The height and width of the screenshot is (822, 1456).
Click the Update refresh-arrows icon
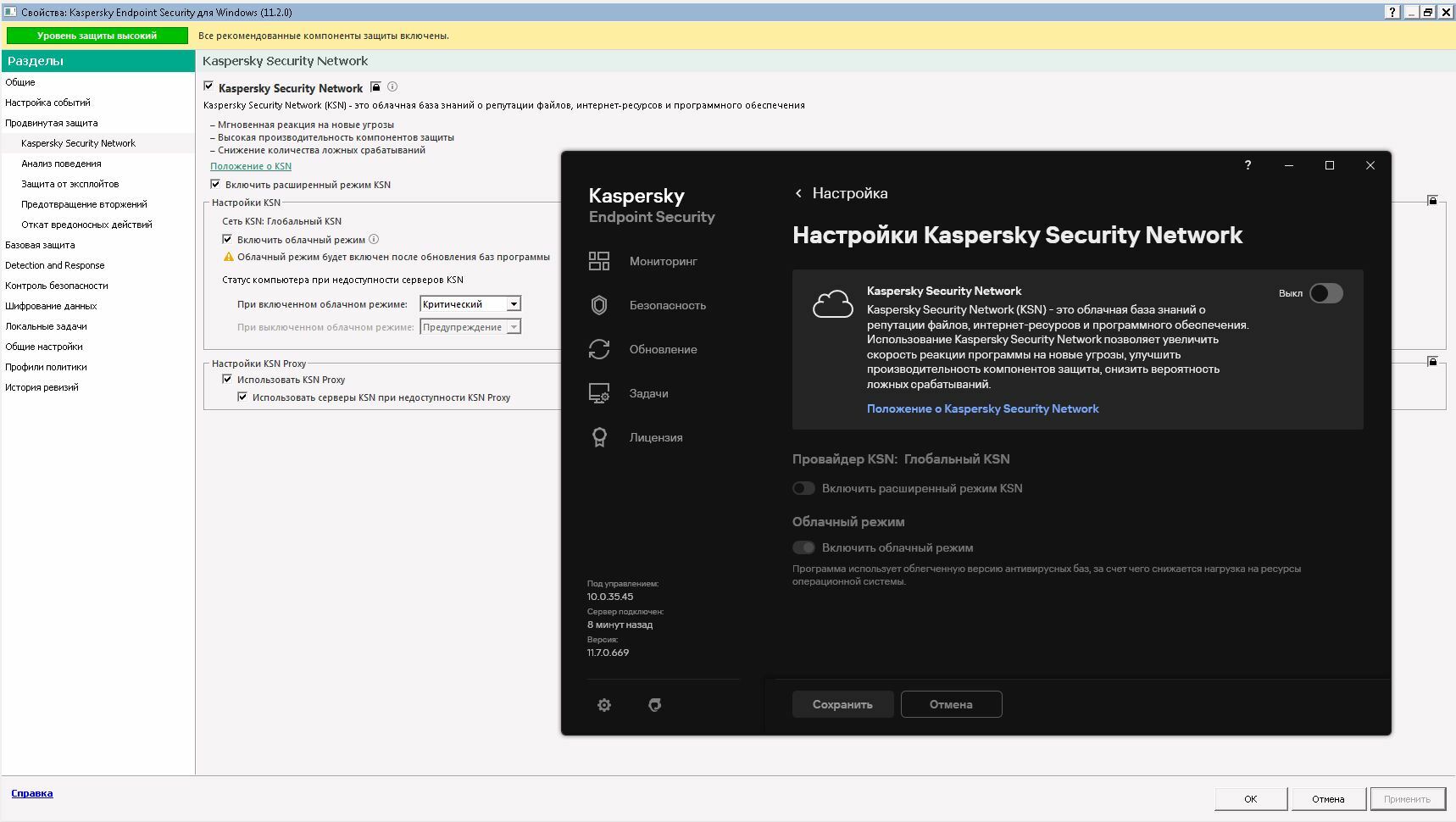click(x=599, y=349)
